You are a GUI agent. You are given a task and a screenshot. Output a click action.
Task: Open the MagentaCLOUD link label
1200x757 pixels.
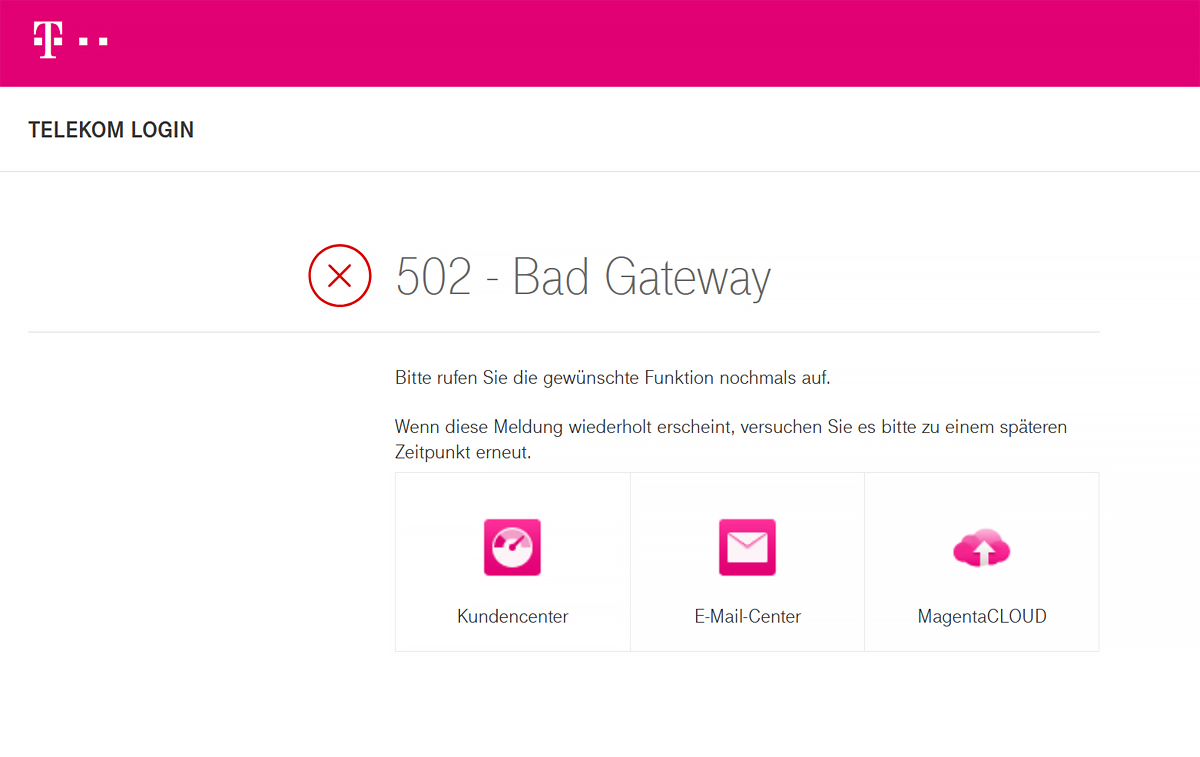tap(982, 617)
